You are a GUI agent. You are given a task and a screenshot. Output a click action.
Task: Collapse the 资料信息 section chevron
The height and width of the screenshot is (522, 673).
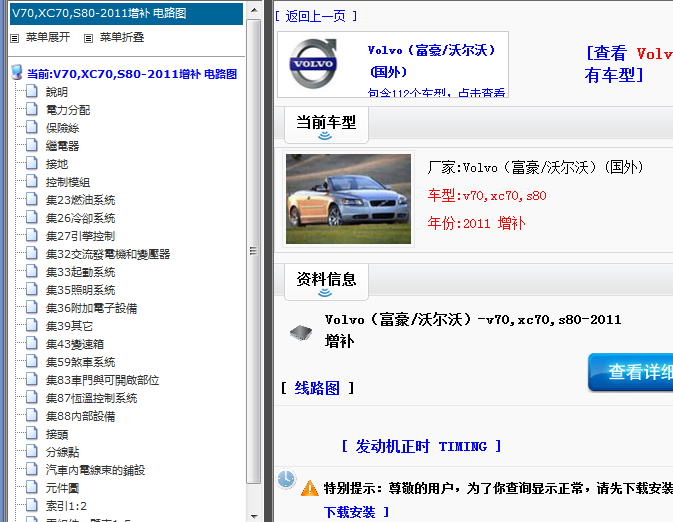[x=325, y=293]
